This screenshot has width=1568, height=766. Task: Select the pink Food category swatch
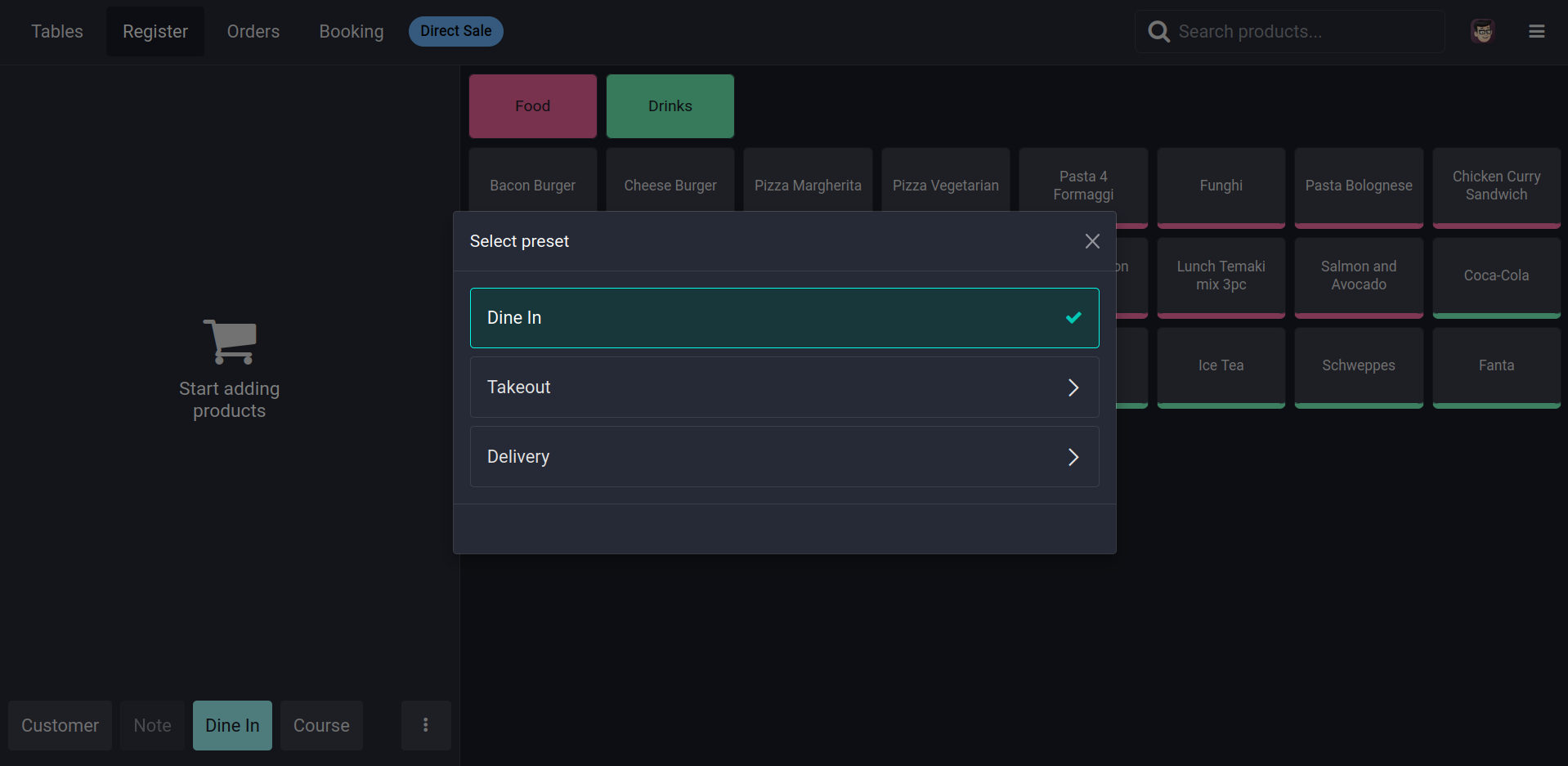click(x=532, y=106)
